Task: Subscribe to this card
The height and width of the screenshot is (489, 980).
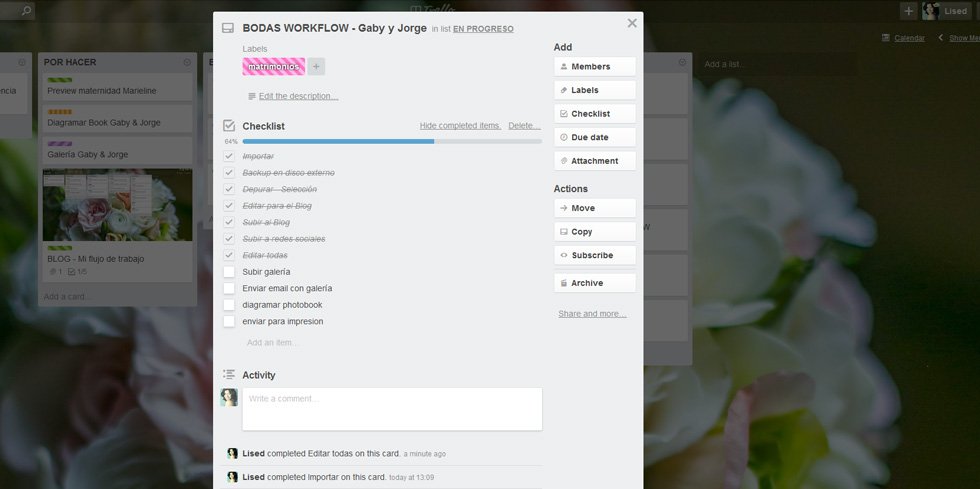Action: tap(594, 255)
